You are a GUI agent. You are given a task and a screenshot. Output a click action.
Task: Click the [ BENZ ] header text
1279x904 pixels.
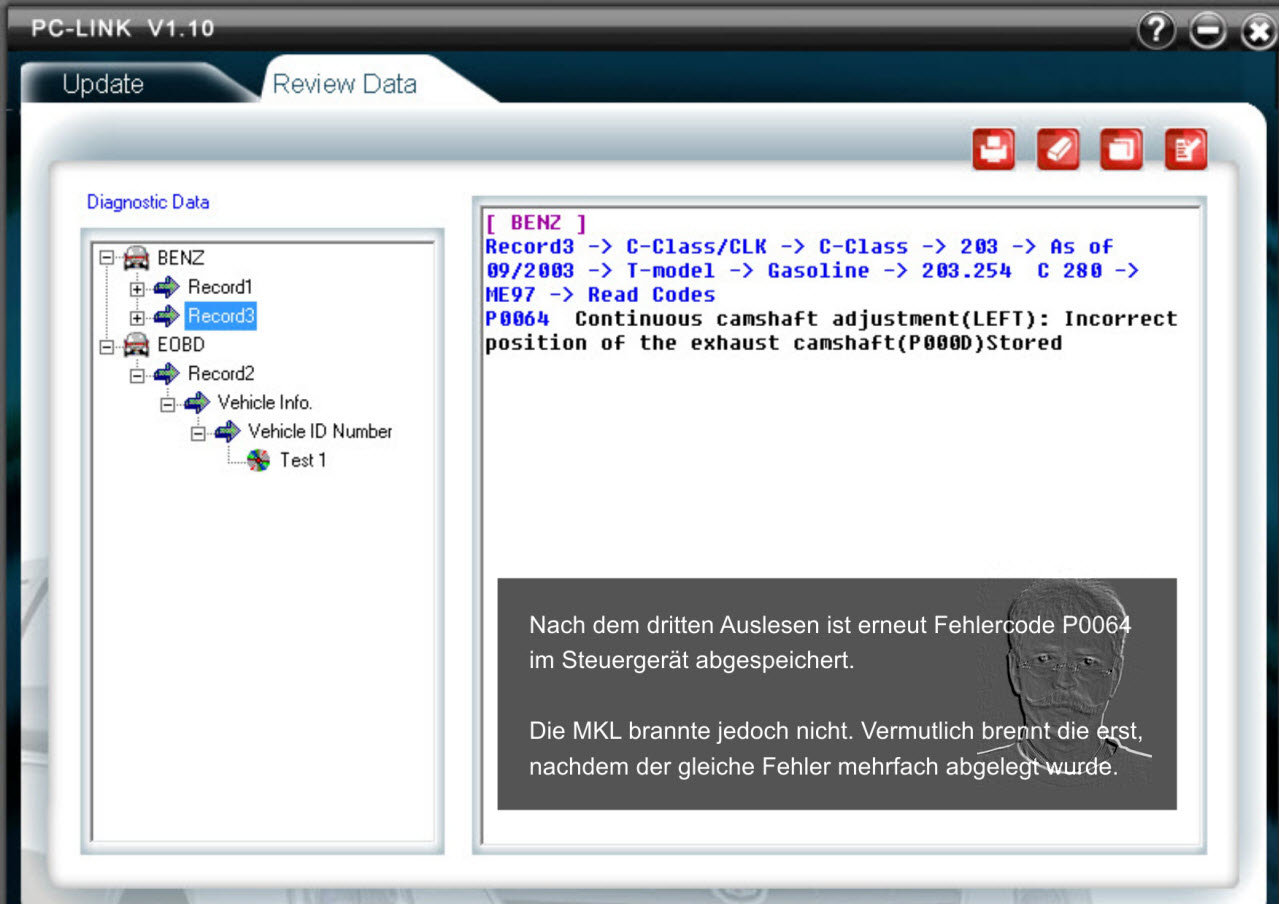[536, 223]
